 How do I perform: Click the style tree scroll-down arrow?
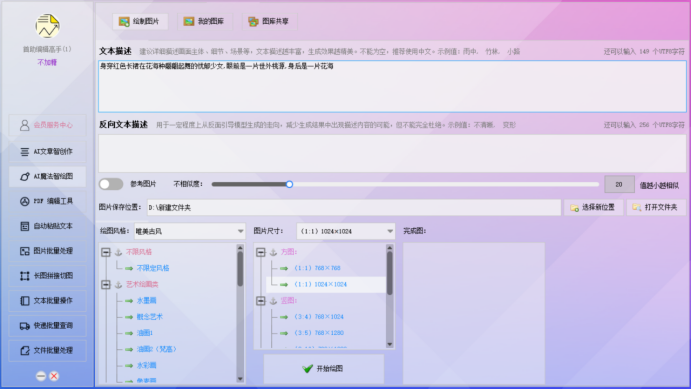[240, 379]
